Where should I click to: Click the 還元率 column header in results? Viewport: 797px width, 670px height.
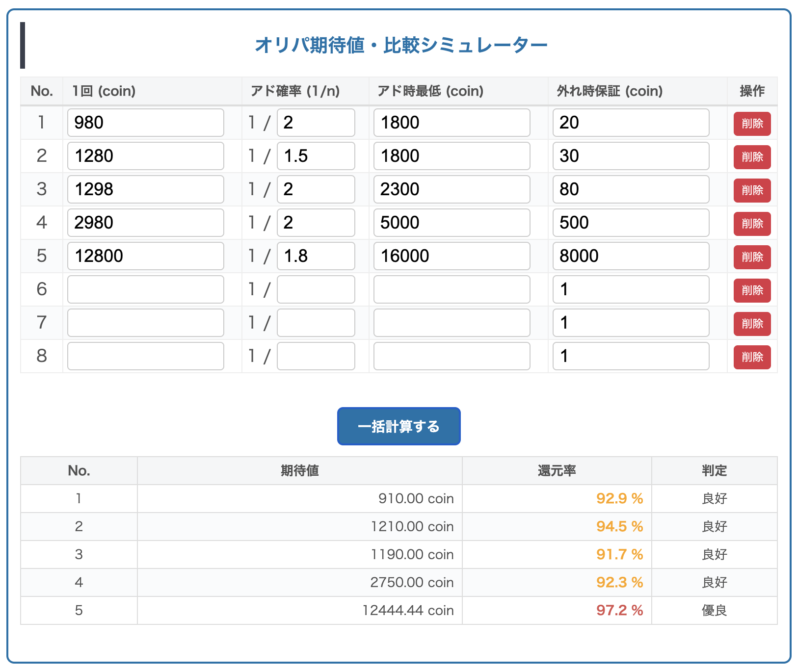[x=556, y=470]
